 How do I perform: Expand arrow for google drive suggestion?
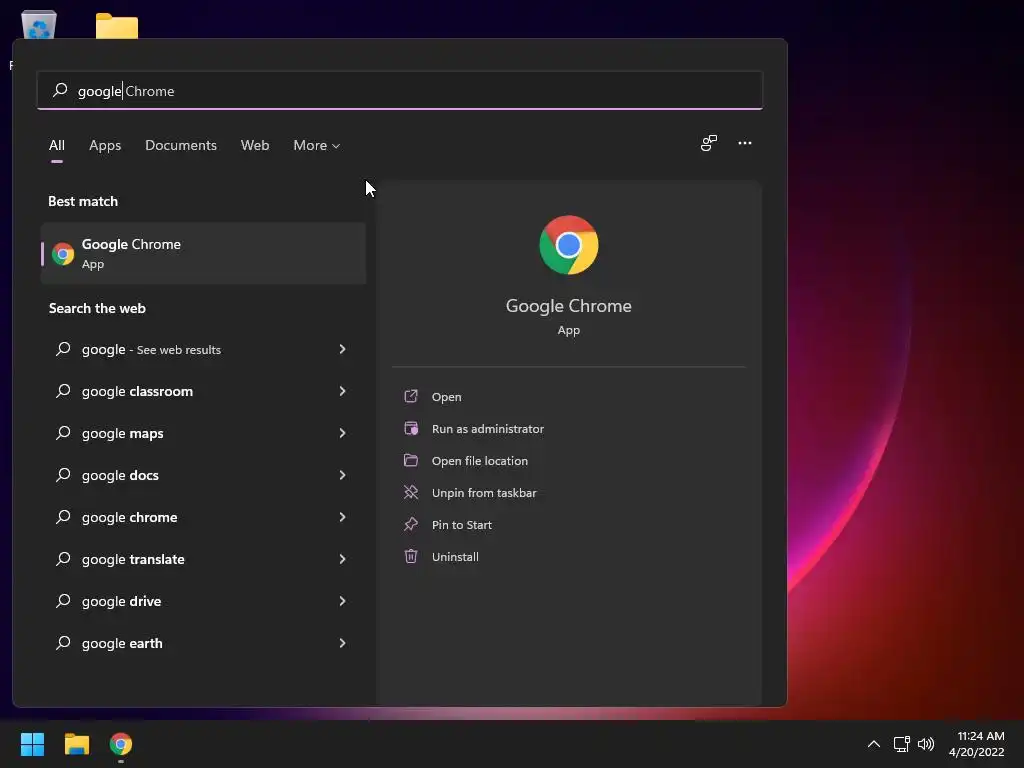point(342,601)
